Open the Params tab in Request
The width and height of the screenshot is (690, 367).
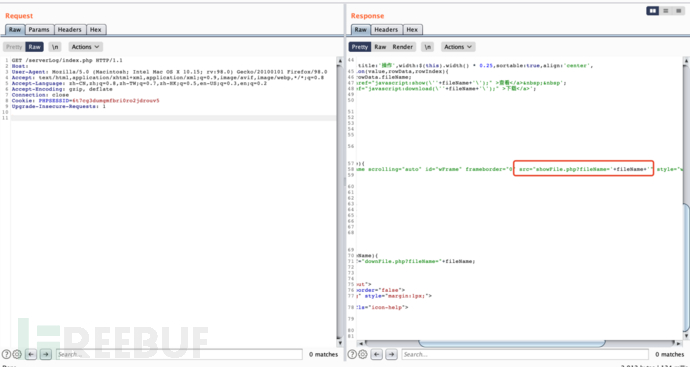pos(39,29)
